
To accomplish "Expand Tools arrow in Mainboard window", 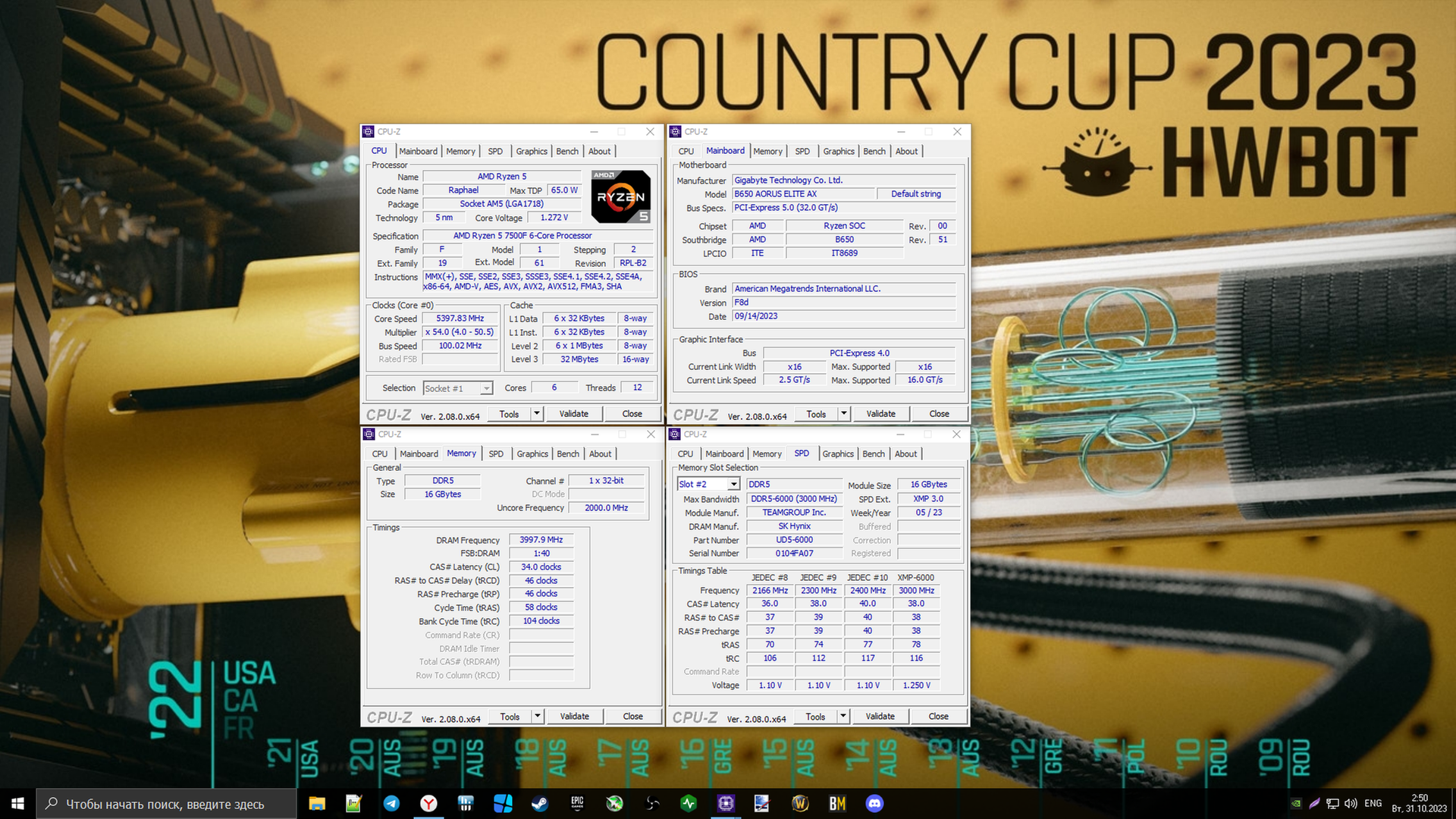I will pos(844,414).
